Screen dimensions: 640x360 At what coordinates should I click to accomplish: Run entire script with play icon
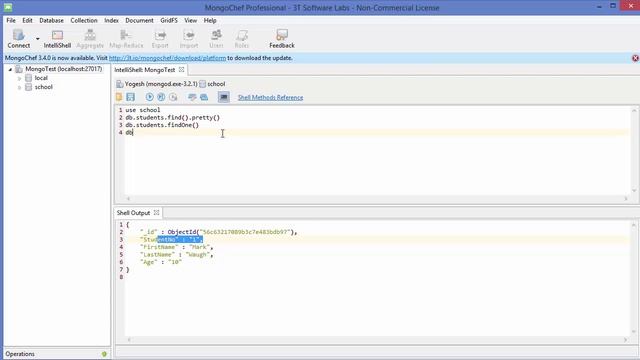point(149,97)
